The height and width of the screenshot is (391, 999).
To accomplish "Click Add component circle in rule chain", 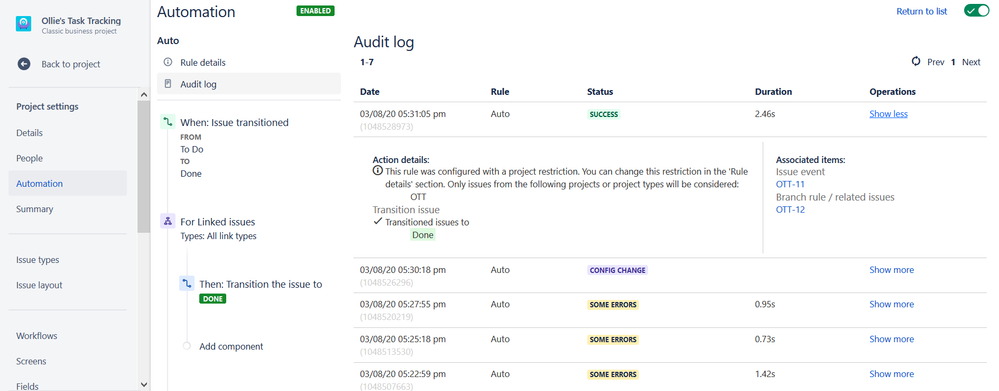I will [x=187, y=346].
